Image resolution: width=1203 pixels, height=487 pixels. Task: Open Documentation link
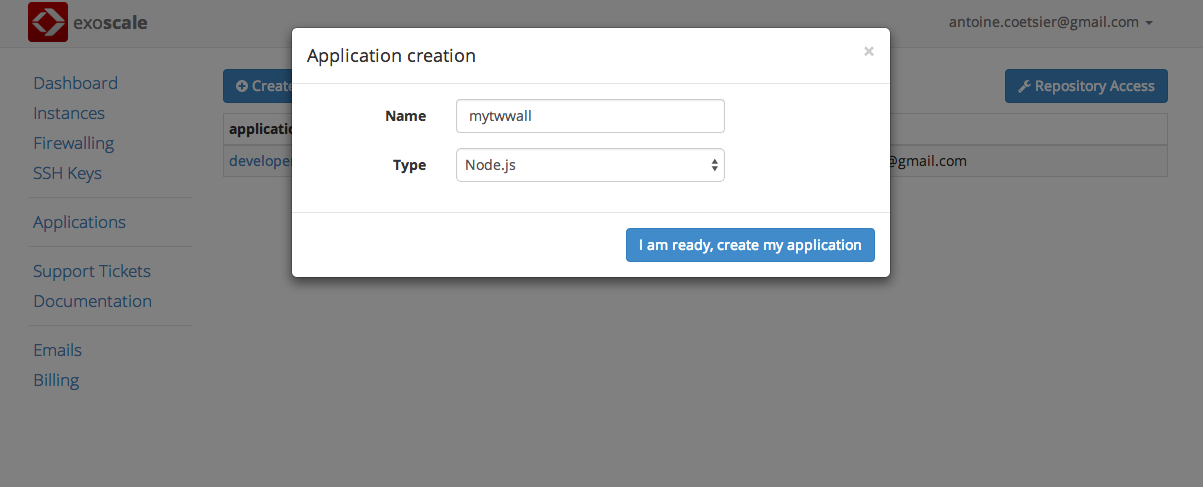[x=92, y=301]
